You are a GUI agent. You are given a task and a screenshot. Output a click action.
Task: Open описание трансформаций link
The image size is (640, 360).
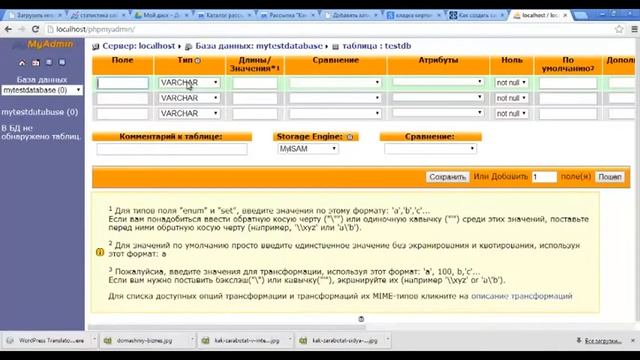coord(522,296)
